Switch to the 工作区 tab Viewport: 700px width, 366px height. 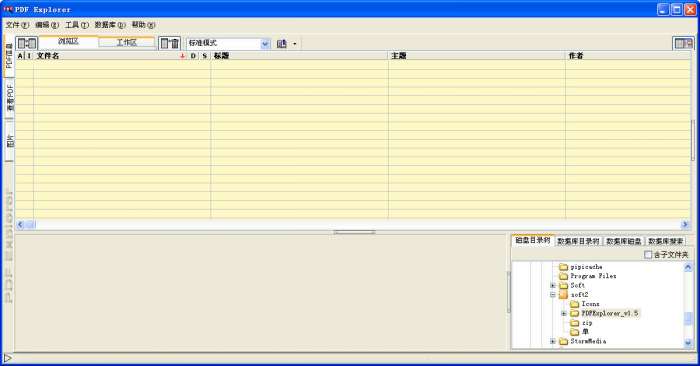click(127, 42)
